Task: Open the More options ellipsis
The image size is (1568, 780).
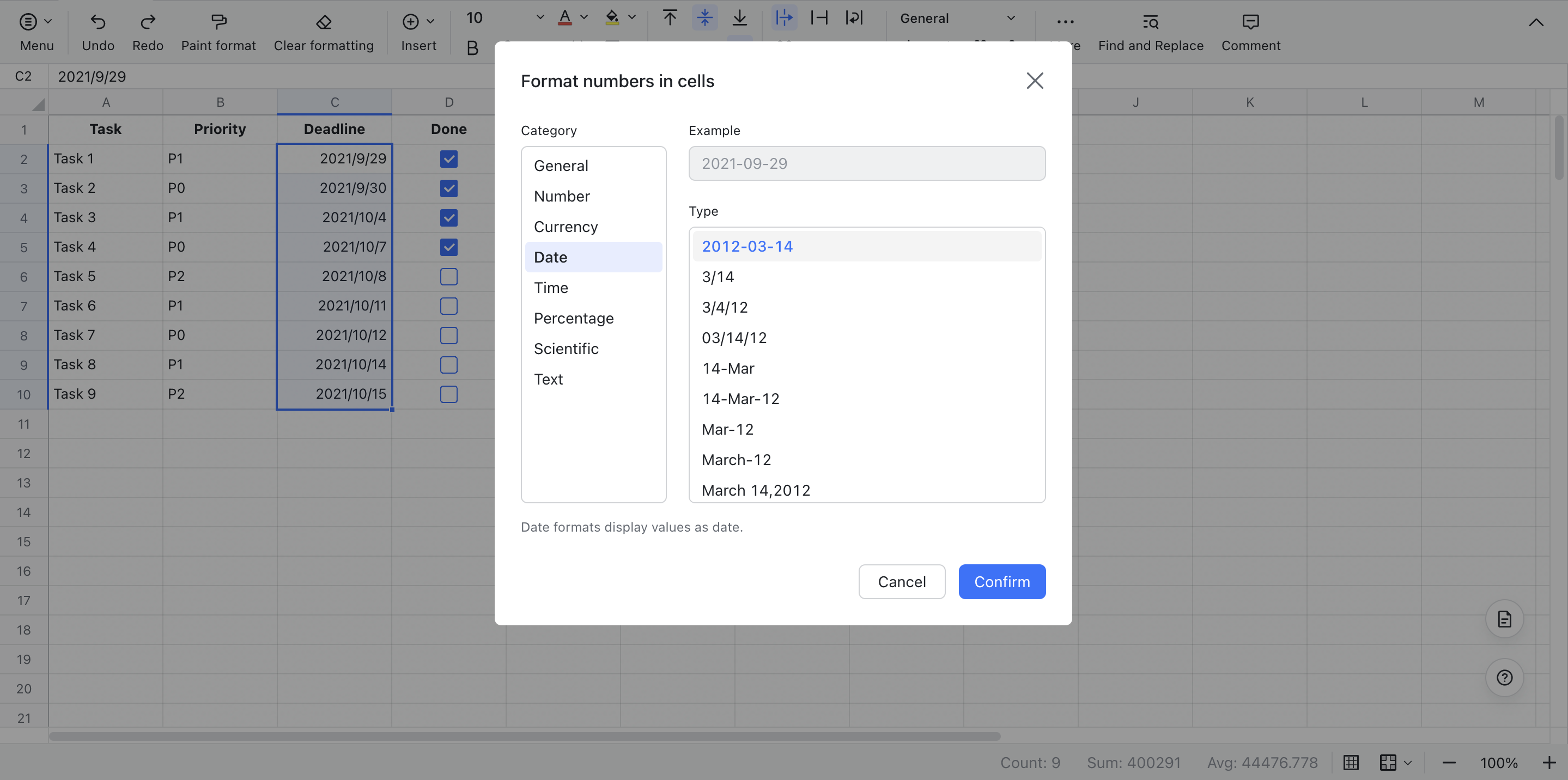Action: click(1065, 22)
